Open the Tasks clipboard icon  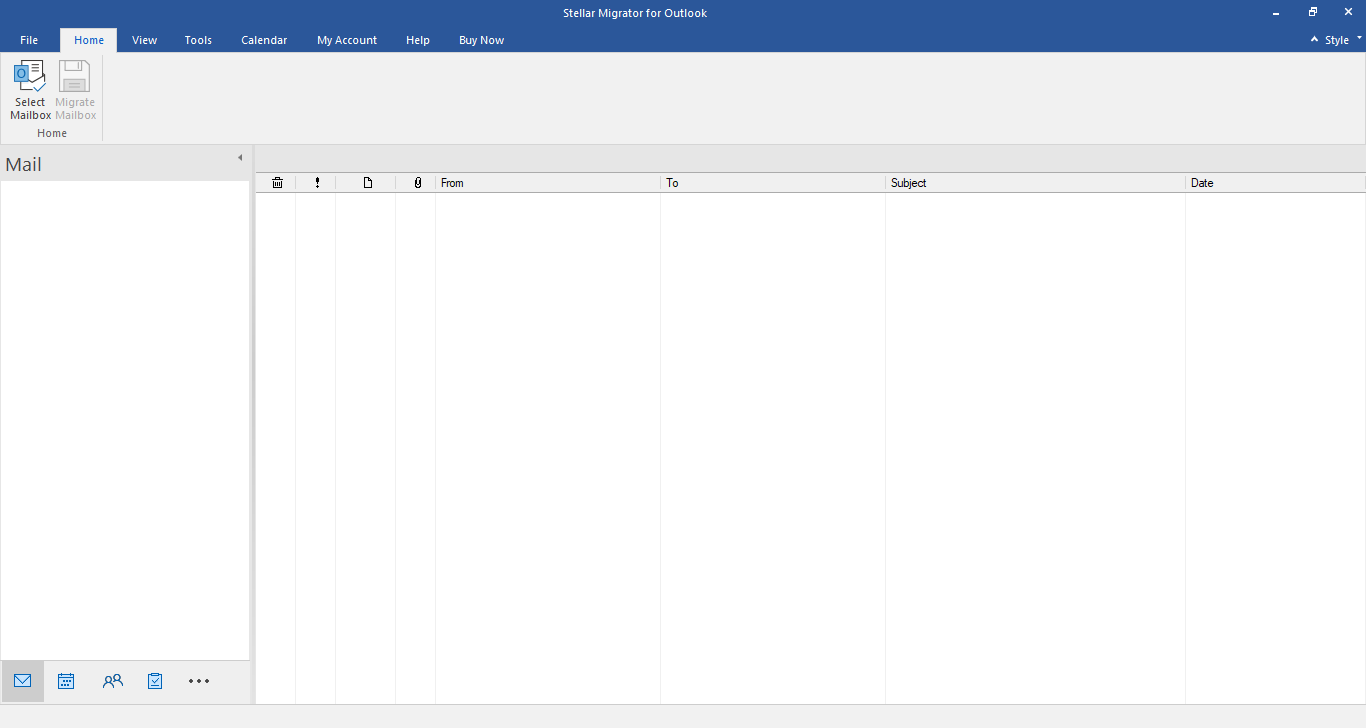(x=155, y=681)
